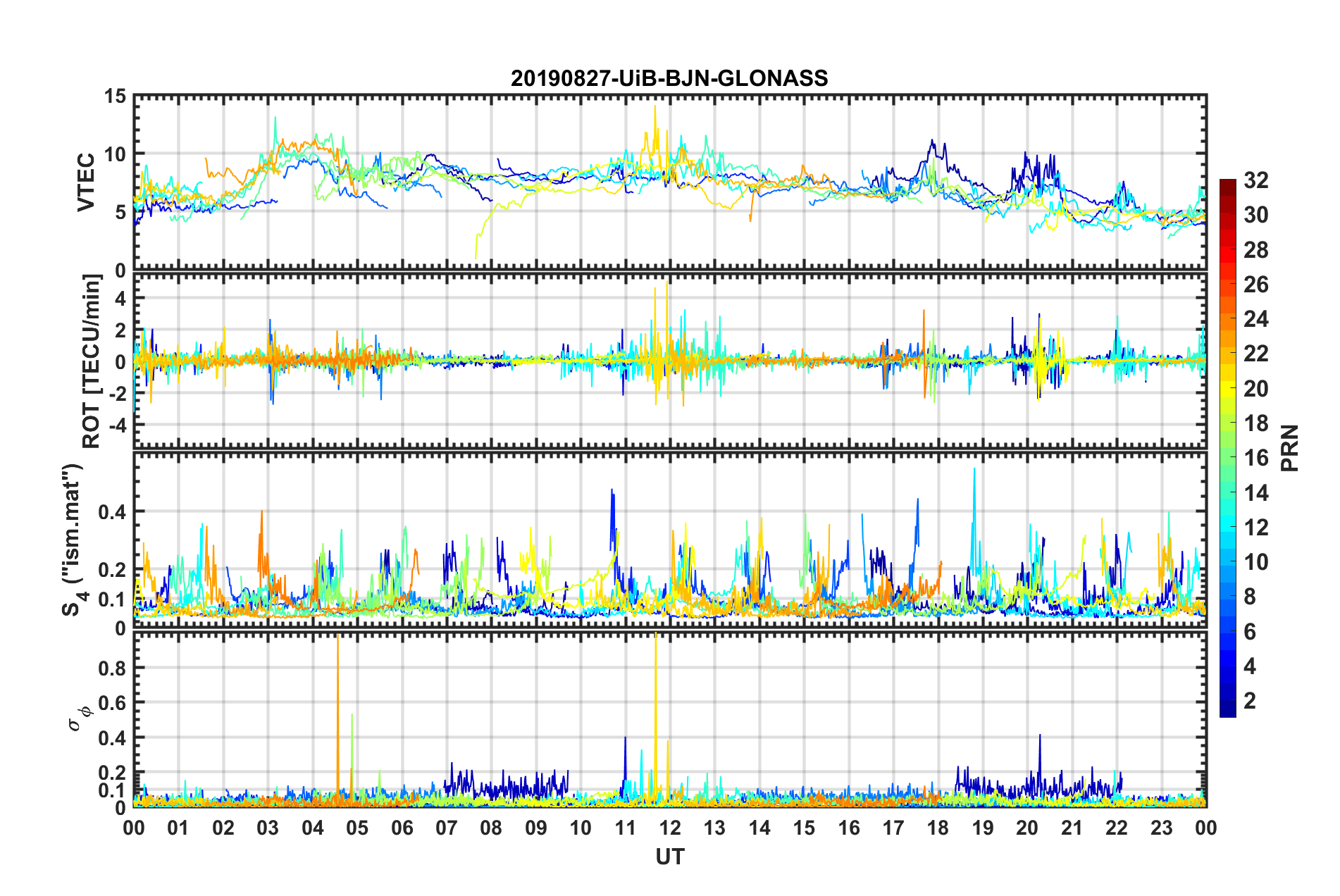Click the plot title 20190827-UiB-BJN-GLONASS

point(669,78)
